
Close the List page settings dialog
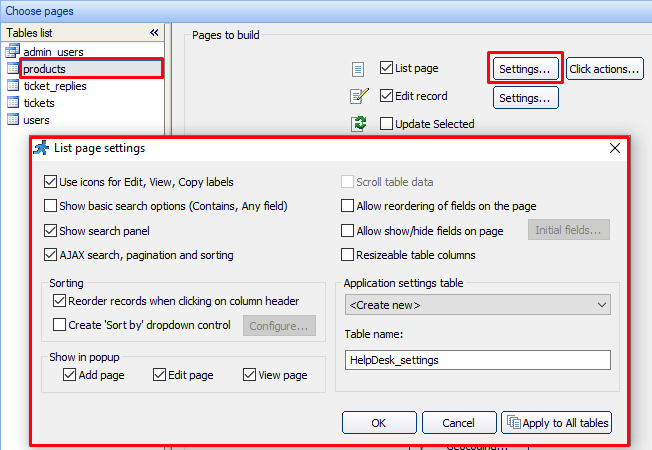click(615, 148)
